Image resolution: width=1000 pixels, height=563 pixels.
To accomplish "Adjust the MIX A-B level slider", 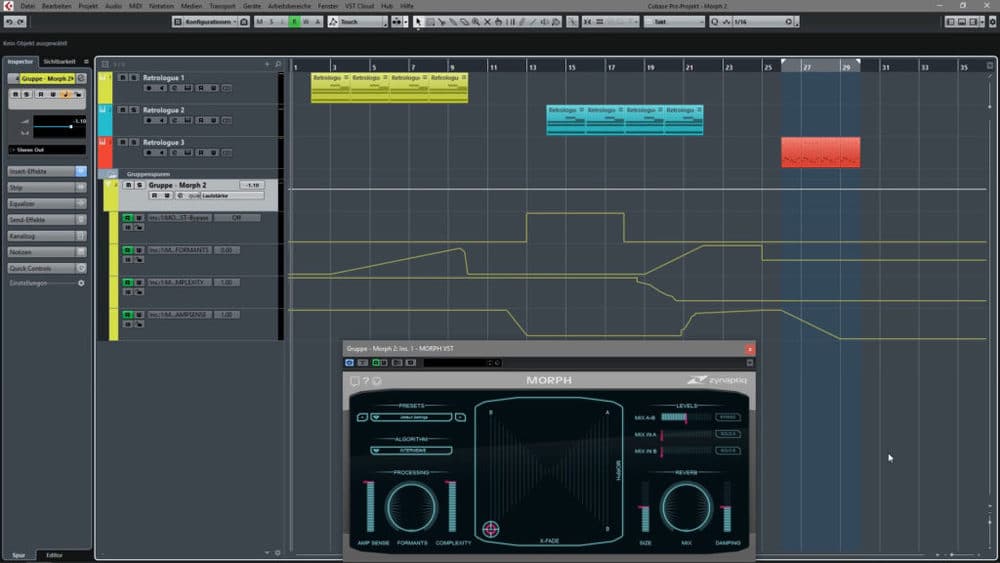I will pos(686,418).
